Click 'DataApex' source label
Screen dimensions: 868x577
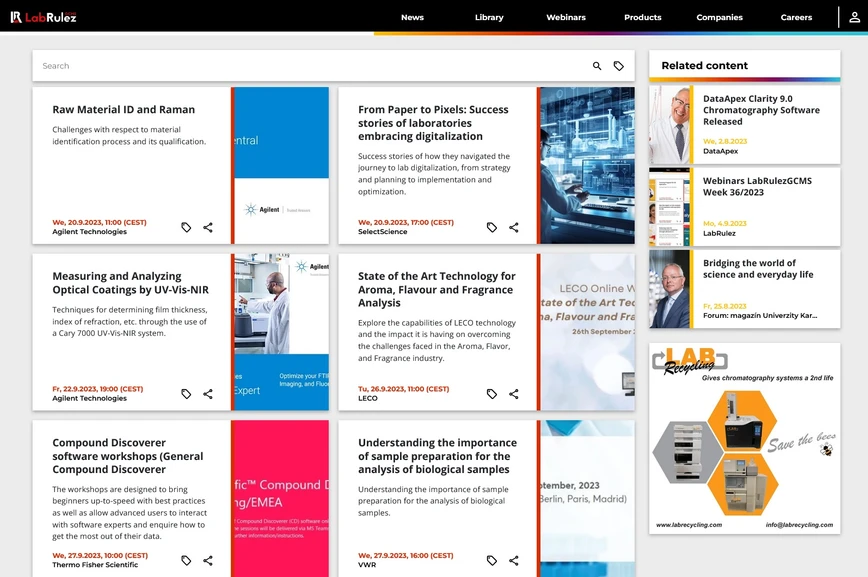(720, 151)
